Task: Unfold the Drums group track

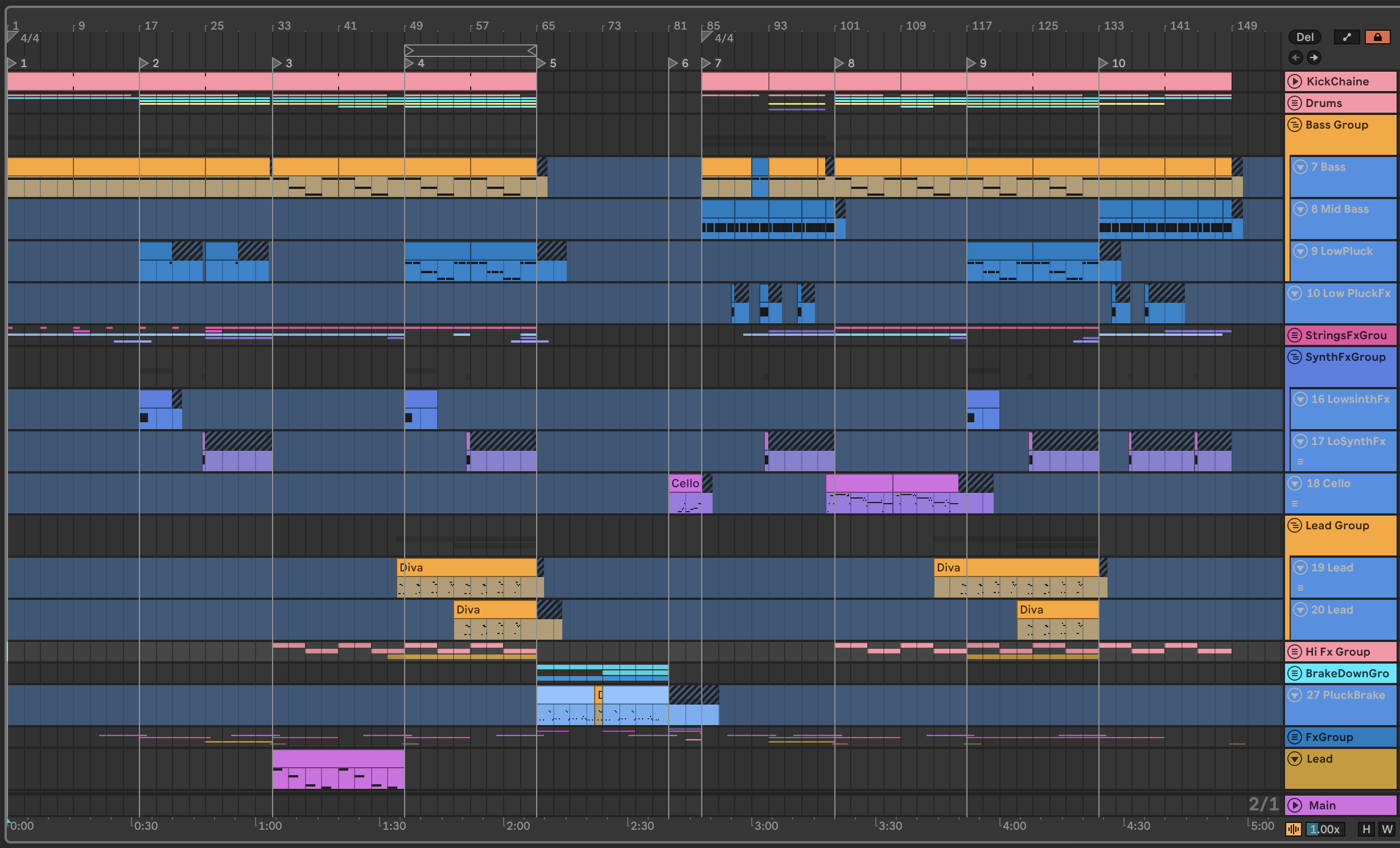Action: [1295, 103]
